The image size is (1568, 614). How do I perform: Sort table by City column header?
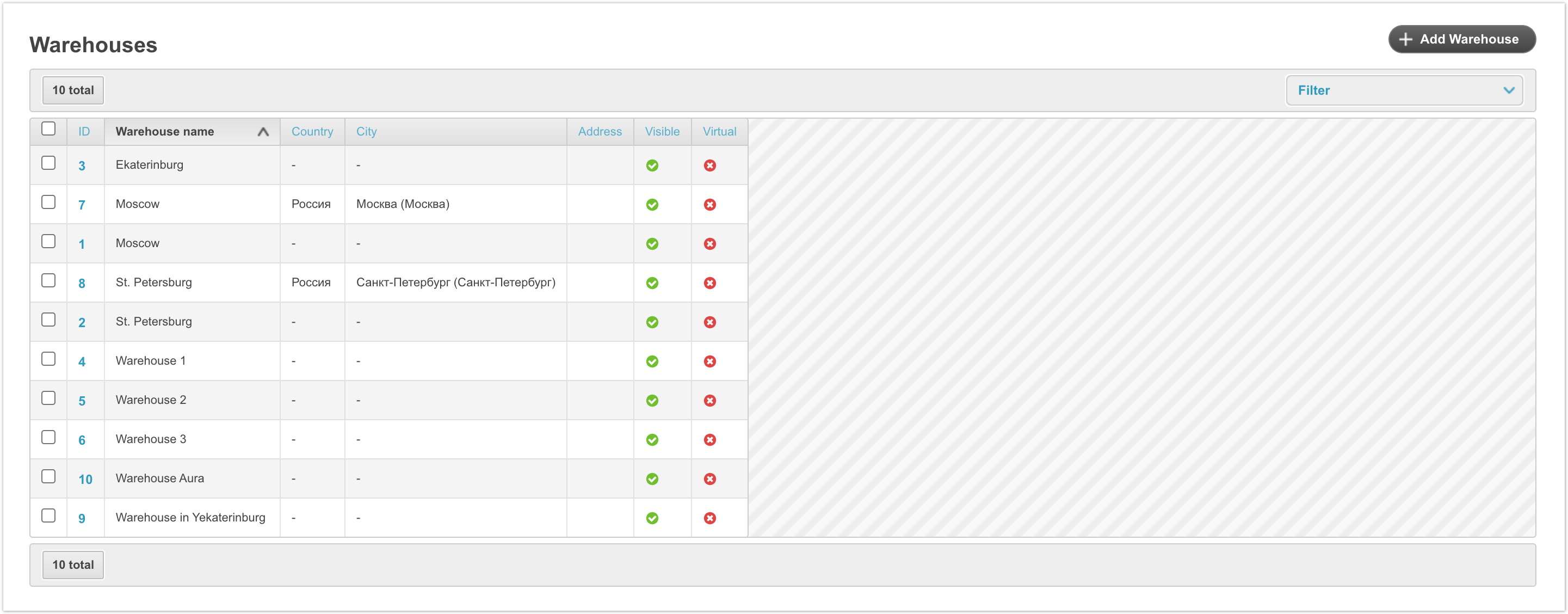pyautogui.click(x=367, y=132)
